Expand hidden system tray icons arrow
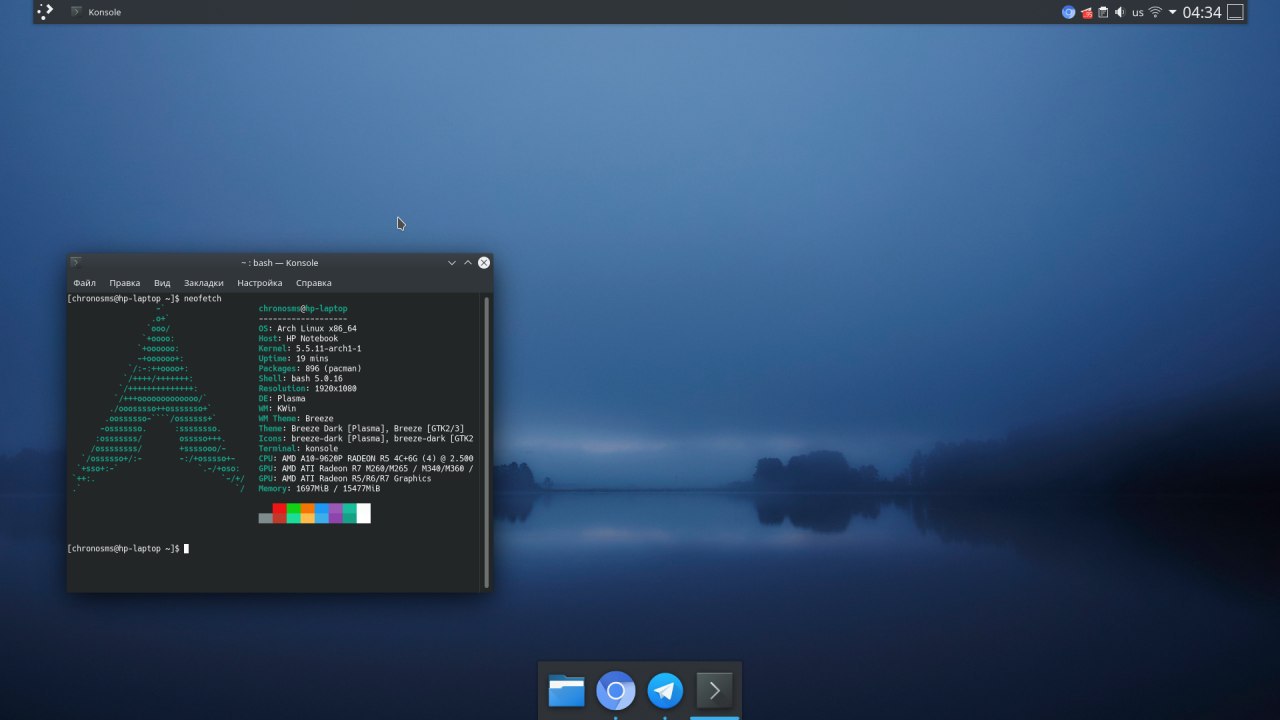The image size is (1280, 720). (x=1172, y=12)
